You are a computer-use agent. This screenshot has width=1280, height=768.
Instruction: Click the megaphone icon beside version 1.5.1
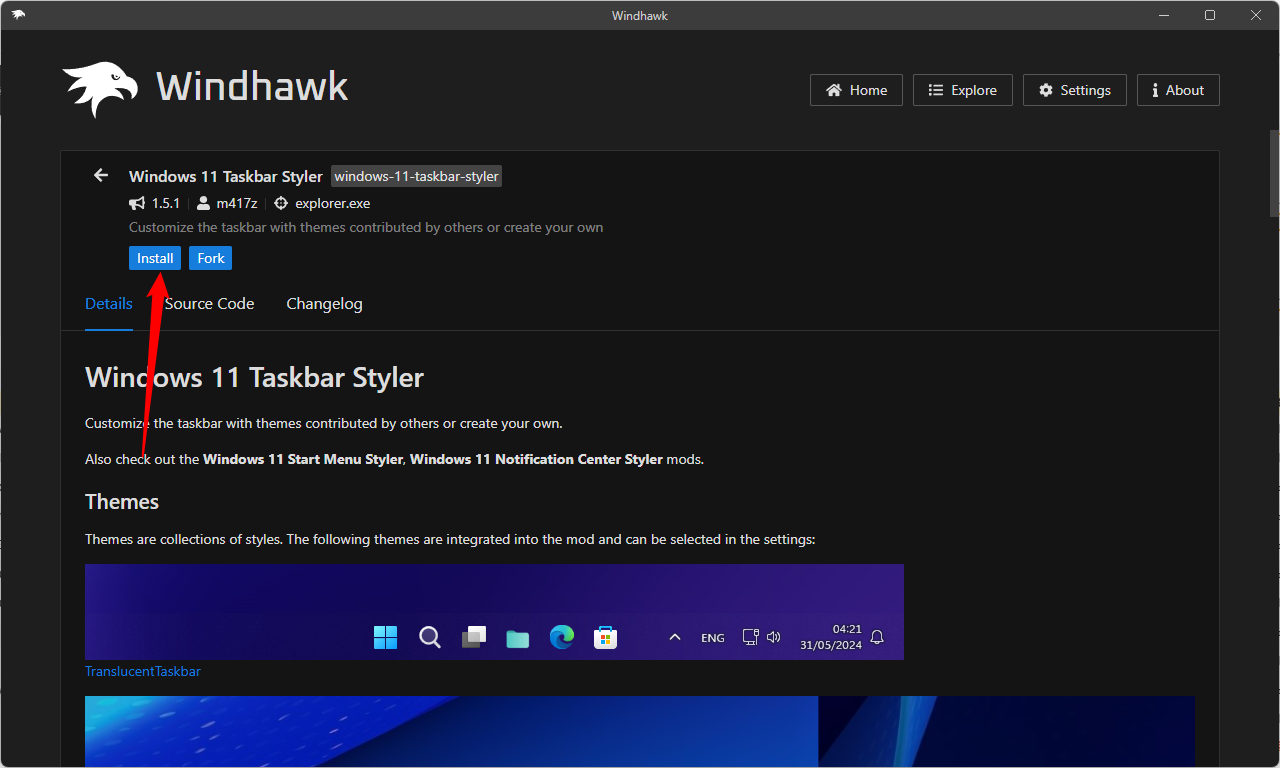point(136,202)
